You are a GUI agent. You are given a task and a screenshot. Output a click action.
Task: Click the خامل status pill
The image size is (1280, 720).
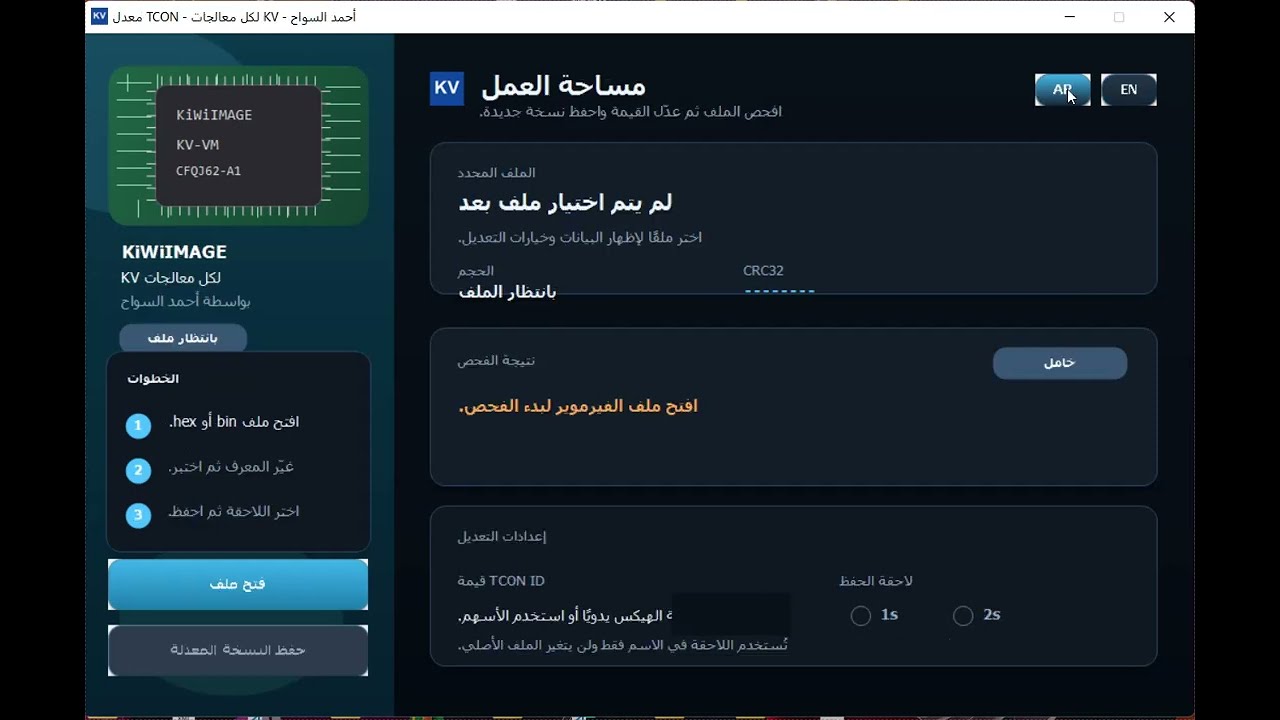point(1060,363)
